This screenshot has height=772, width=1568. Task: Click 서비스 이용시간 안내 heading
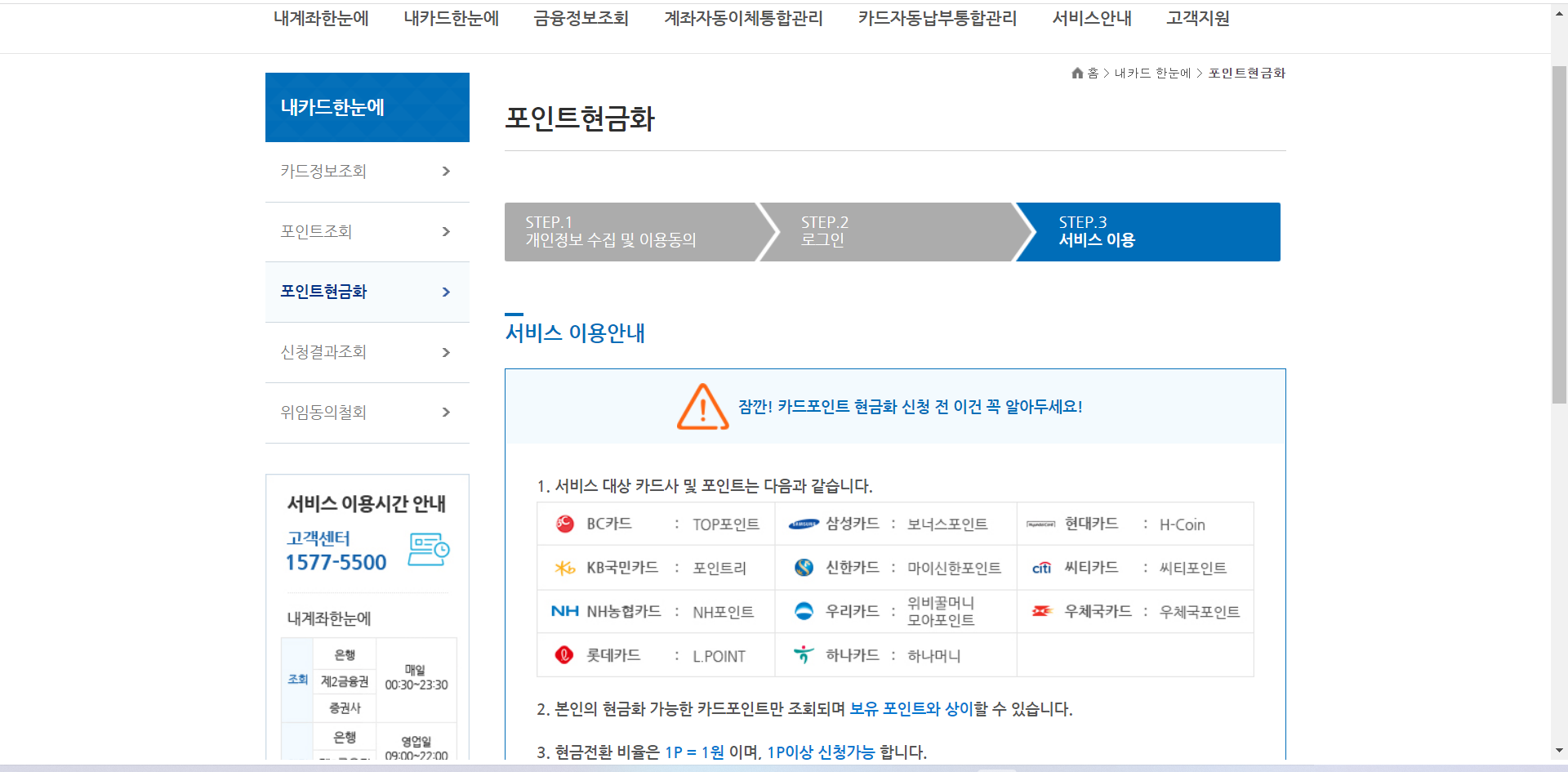coord(366,503)
